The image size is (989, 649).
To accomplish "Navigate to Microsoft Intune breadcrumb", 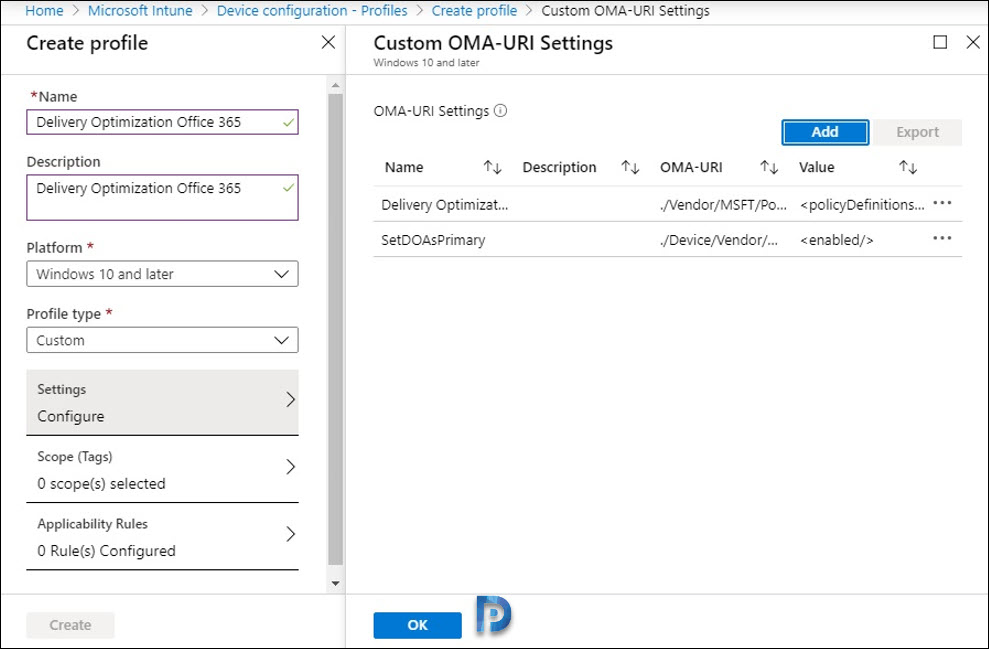I will coord(140,11).
